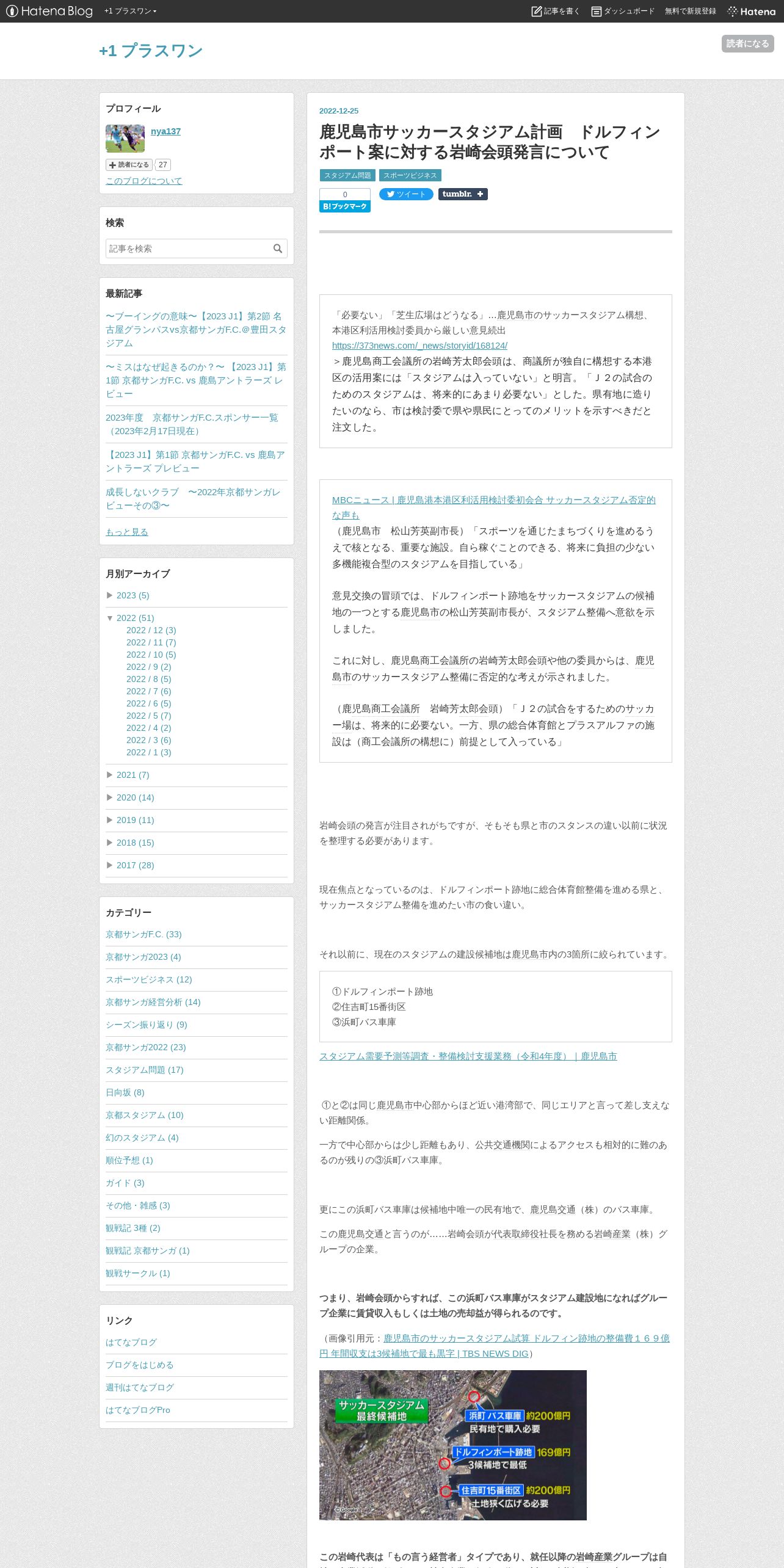
Task: Click the B!ブックマーク button
Action: point(344,206)
